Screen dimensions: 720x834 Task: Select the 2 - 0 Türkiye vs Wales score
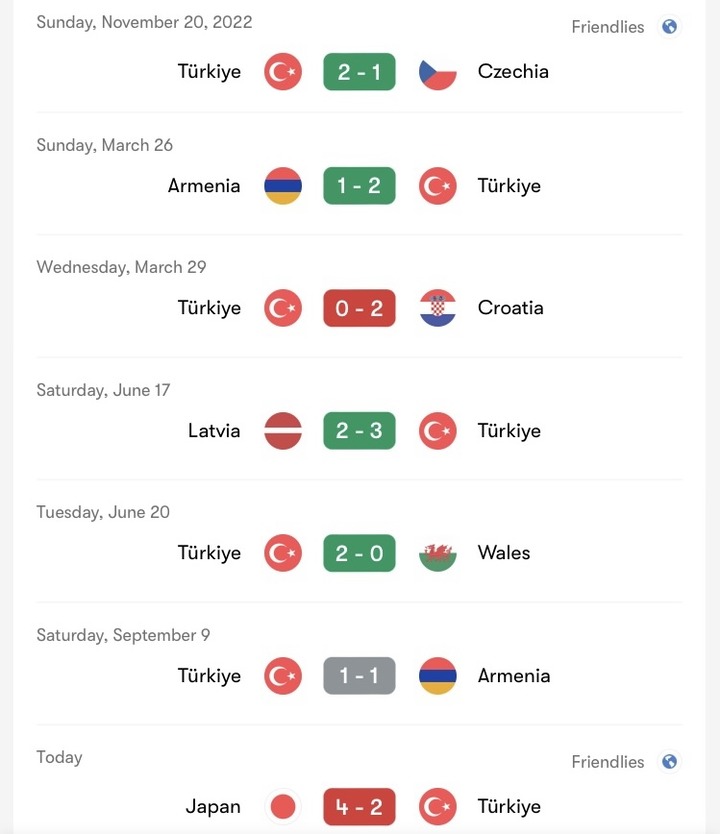coord(359,553)
